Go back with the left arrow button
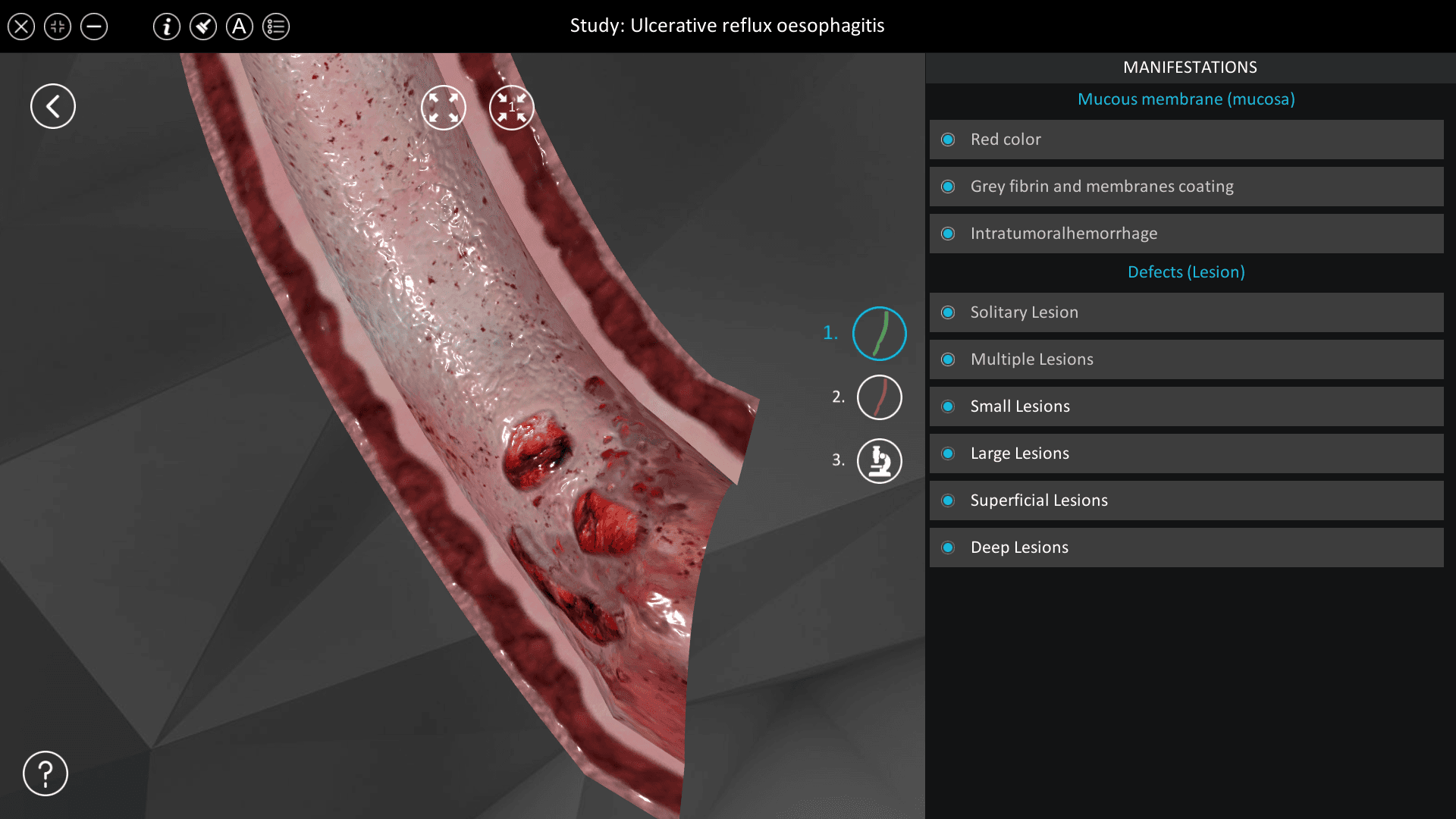Image resolution: width=1456 pixels, height=819 pixels. 53,106
